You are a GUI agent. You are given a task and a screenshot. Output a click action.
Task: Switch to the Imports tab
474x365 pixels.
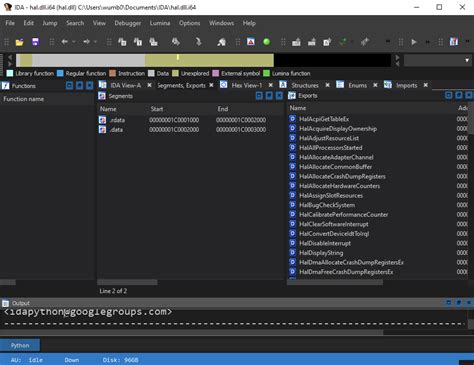[x=406, y=85]
